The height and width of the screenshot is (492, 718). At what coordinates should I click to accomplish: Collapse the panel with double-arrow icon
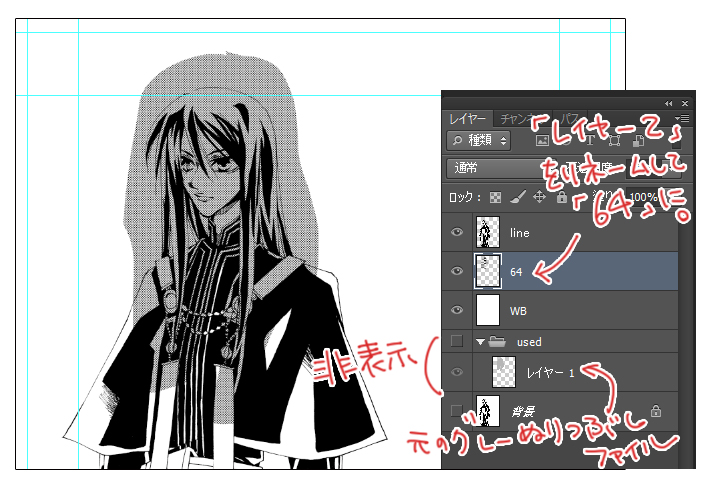pyautogui.click(x=669, y=104)
